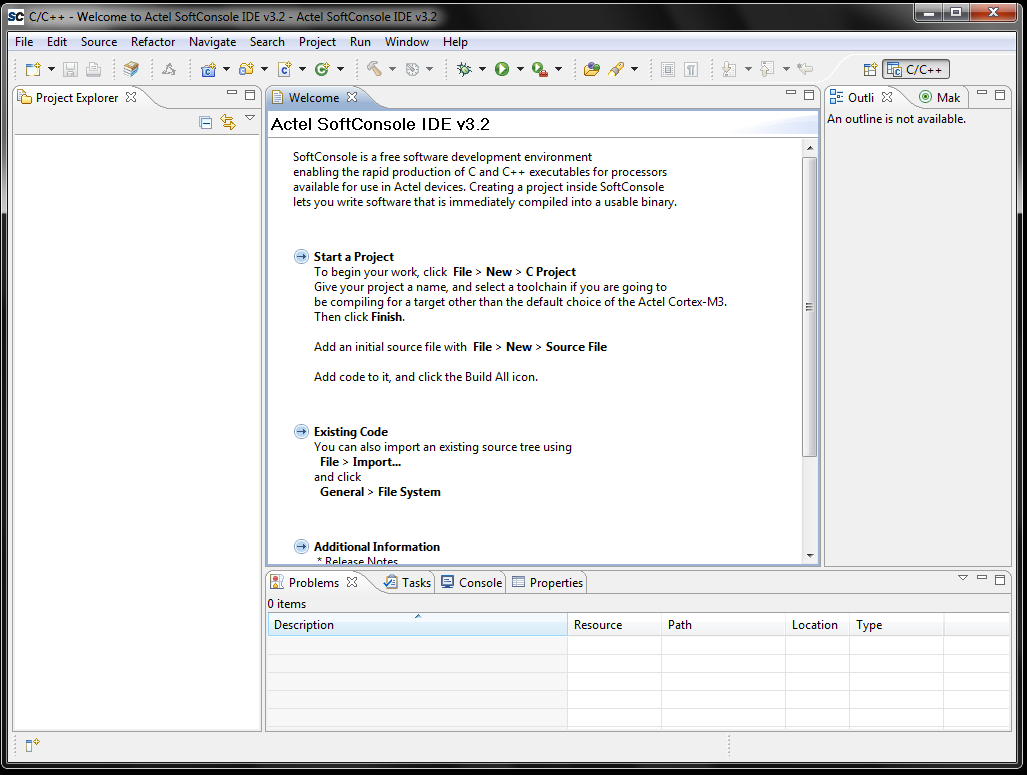The height and width of the screenshot is (775, 1027).
Task: Open the Problems view menu triangle
Action: (963, 578)
